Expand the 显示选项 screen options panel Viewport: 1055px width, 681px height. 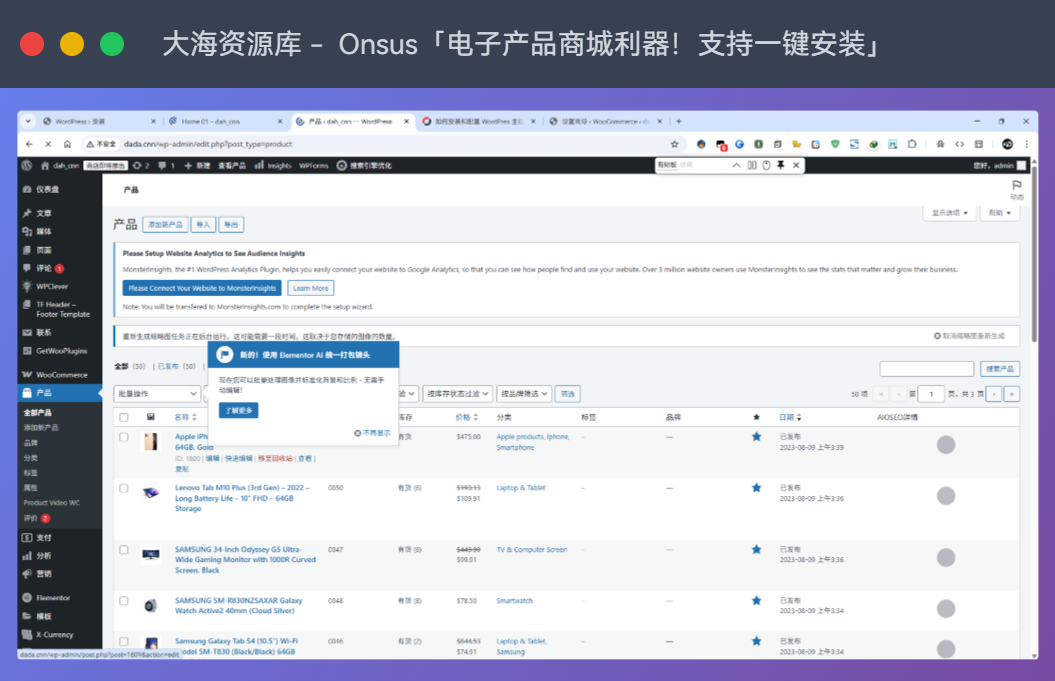tap(948, 213)
